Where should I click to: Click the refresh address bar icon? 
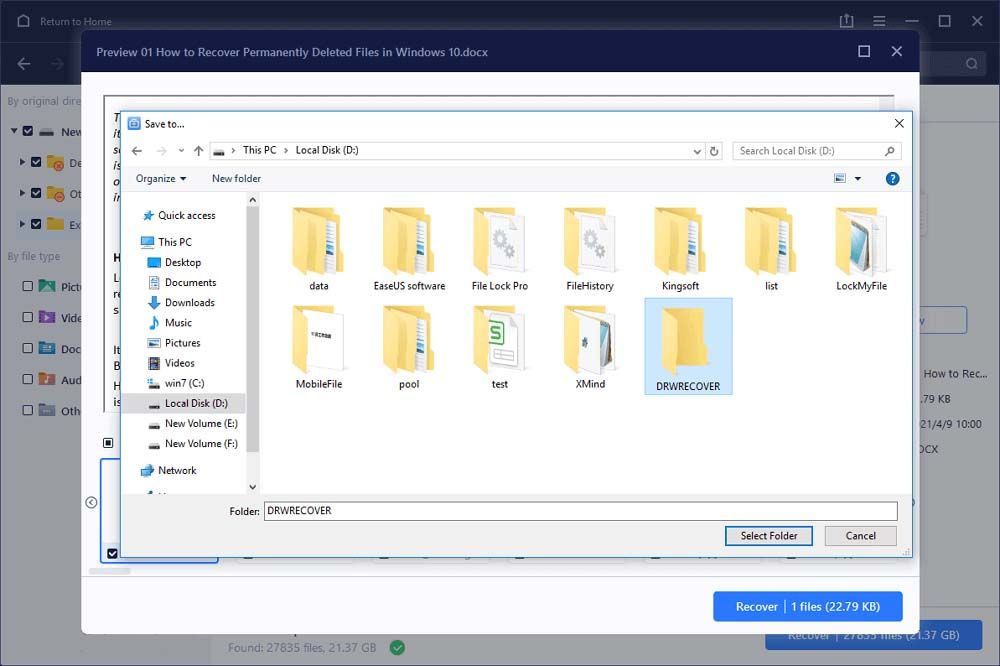[x=714, y=151]
